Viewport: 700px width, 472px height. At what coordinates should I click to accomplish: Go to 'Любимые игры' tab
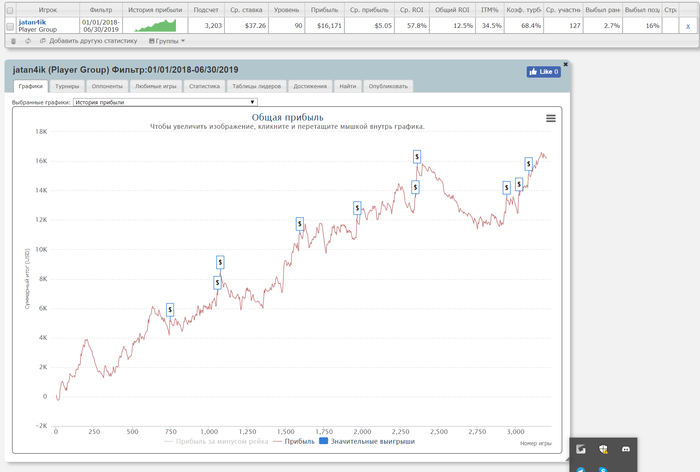[156, 86]
